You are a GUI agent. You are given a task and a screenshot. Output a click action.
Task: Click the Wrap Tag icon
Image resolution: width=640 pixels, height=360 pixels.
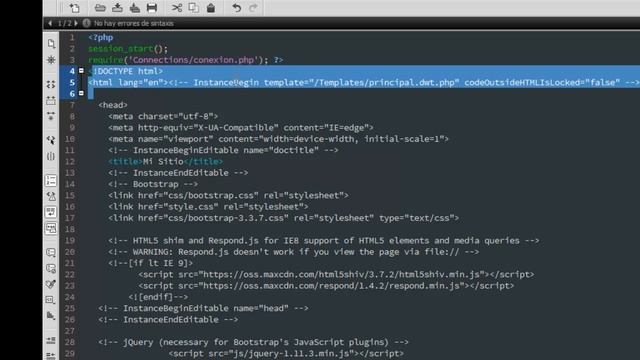pos(51,284)
